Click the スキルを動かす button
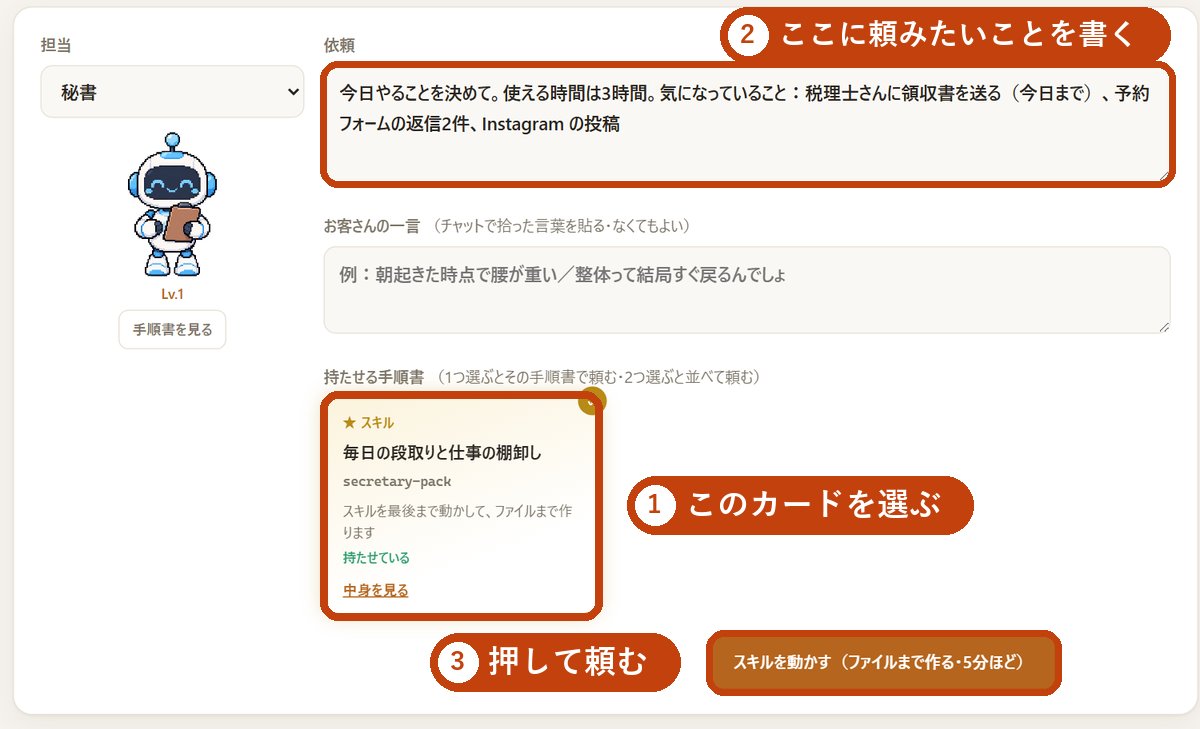The height and width of the screenshot is (729, 1200). [883, 662]
